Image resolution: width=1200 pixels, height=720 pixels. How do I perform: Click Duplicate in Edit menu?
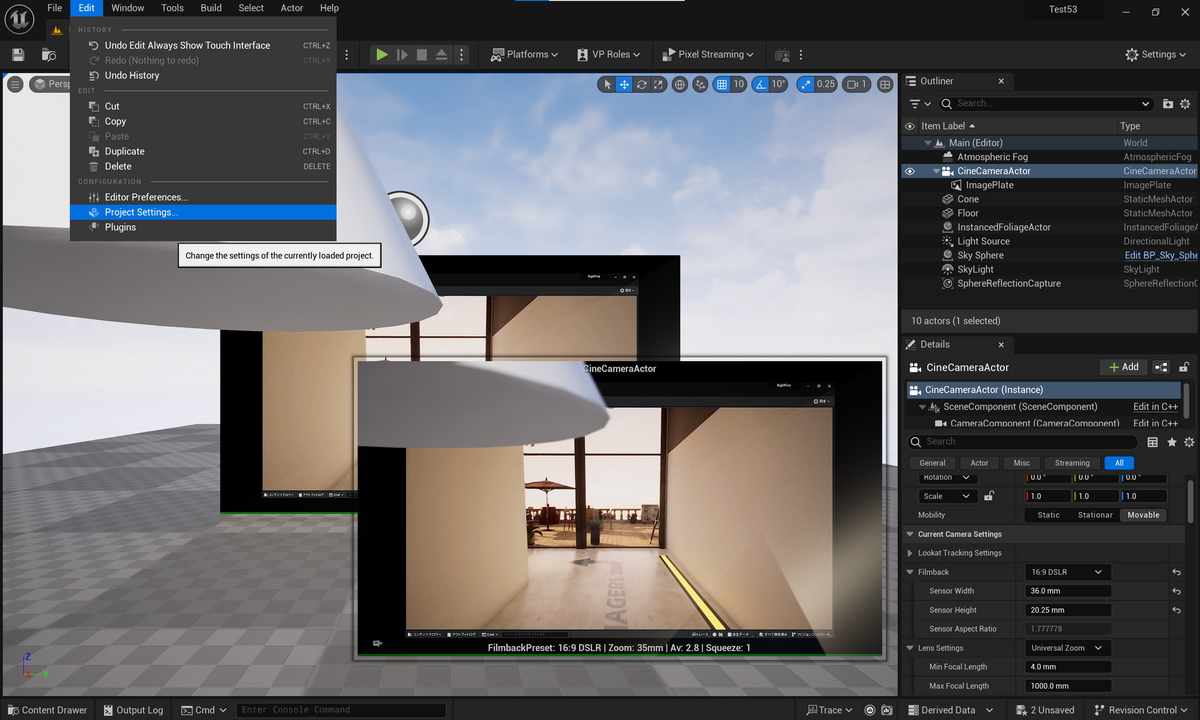(x=203, y=151)
